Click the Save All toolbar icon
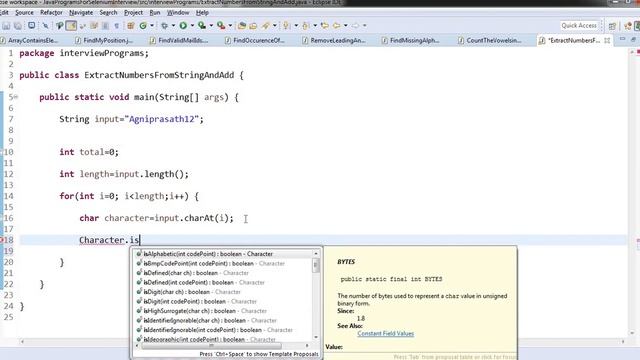This screenshot has height=360, width=640. (18, 26)
